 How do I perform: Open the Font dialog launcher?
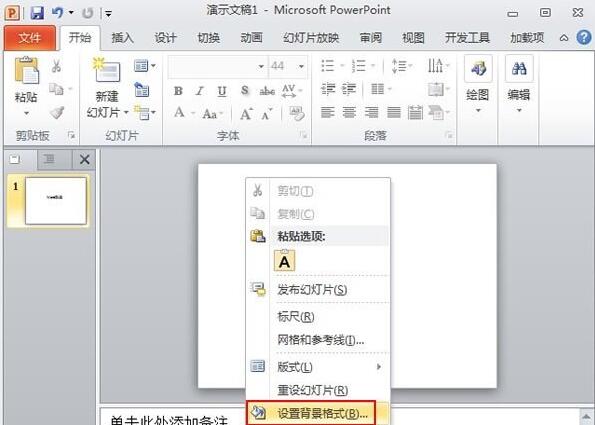tap(304, 135)
